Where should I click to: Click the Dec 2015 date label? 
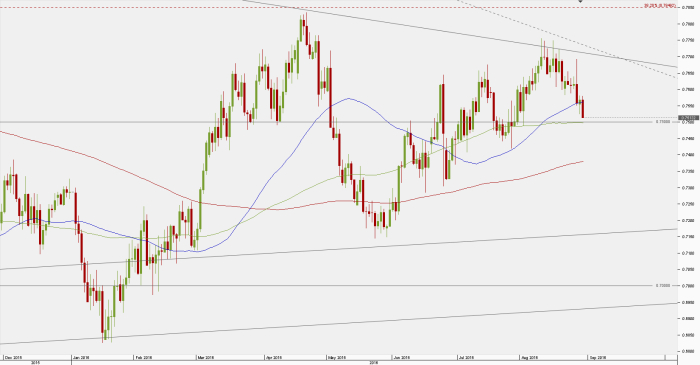click(x=12, y=357)
